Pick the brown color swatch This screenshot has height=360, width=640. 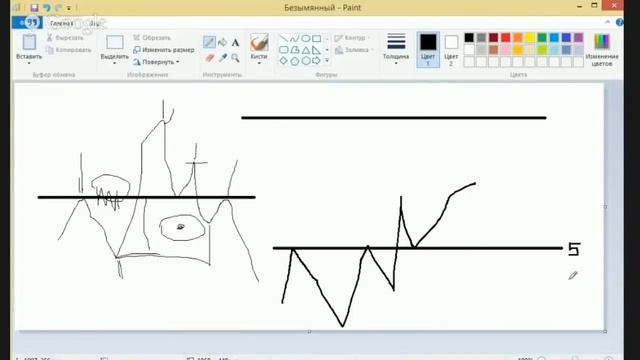pos(493,50)
